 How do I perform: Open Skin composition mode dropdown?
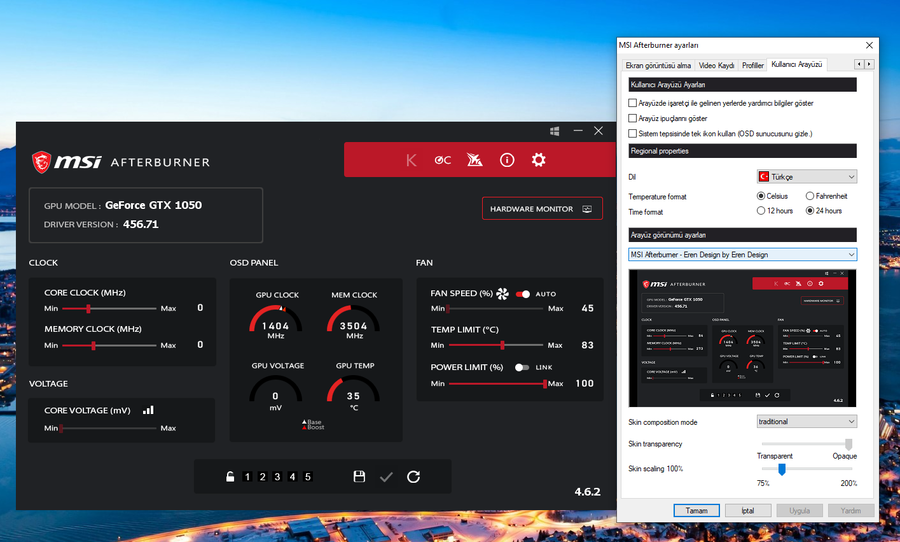807,421
